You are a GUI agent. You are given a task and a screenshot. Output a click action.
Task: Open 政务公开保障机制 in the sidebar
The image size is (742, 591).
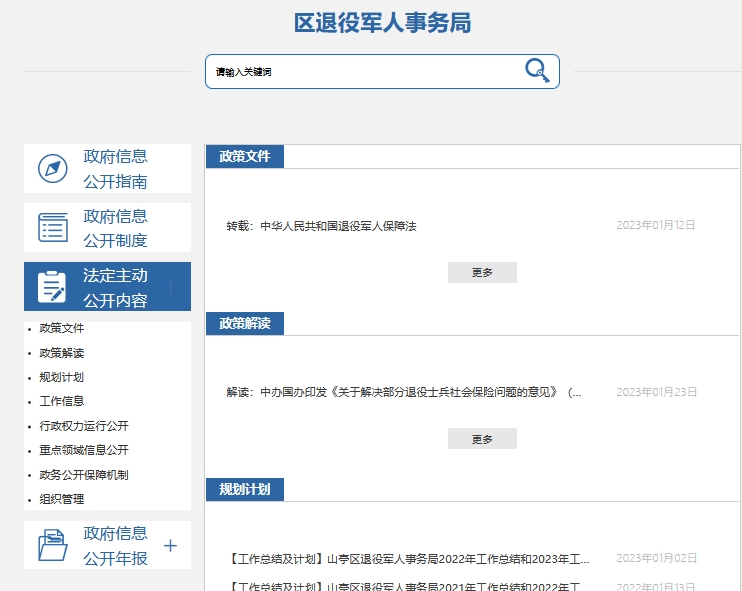point(84,475)
